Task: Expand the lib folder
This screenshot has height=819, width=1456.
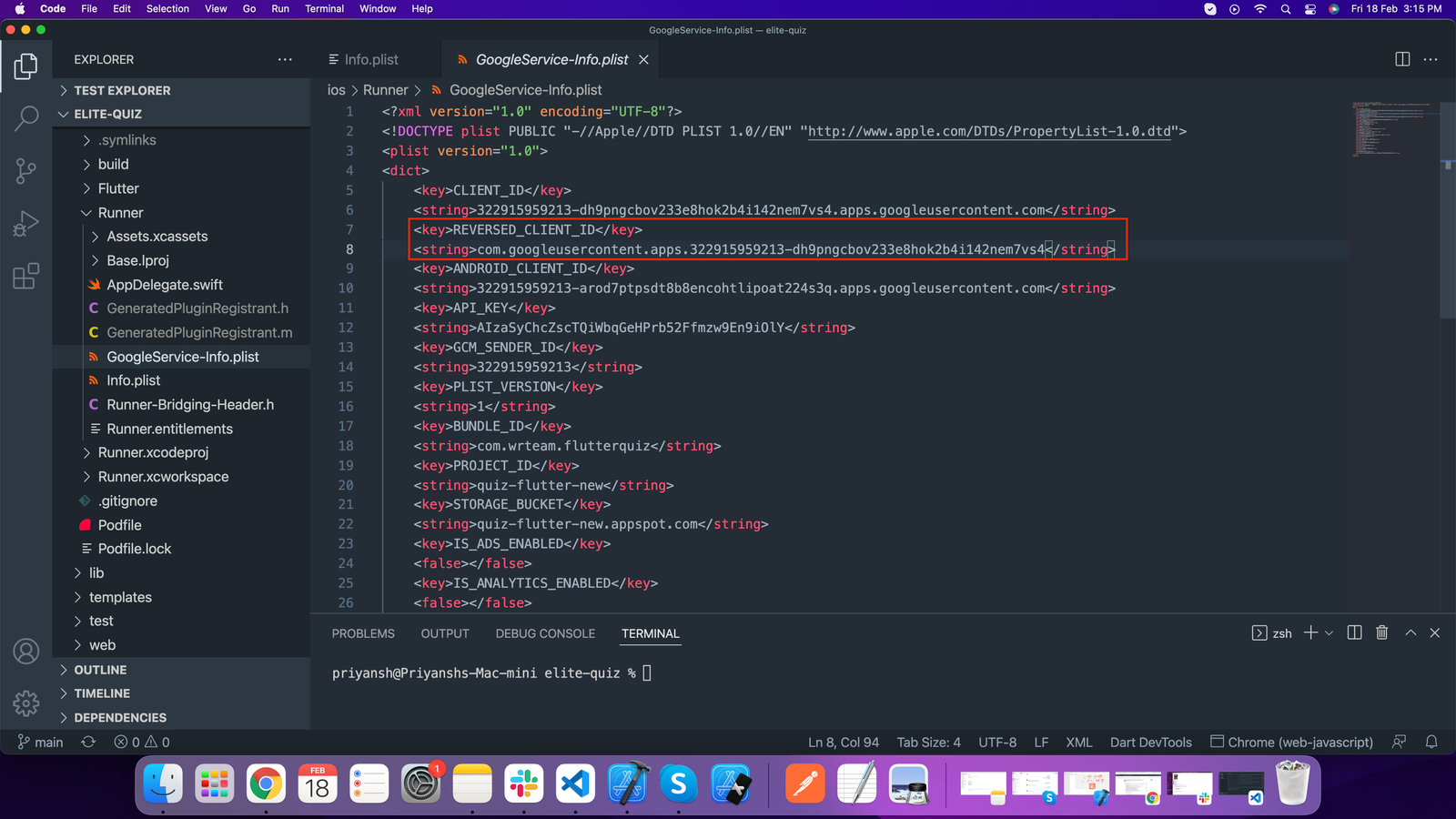Action: coord(96,573)
